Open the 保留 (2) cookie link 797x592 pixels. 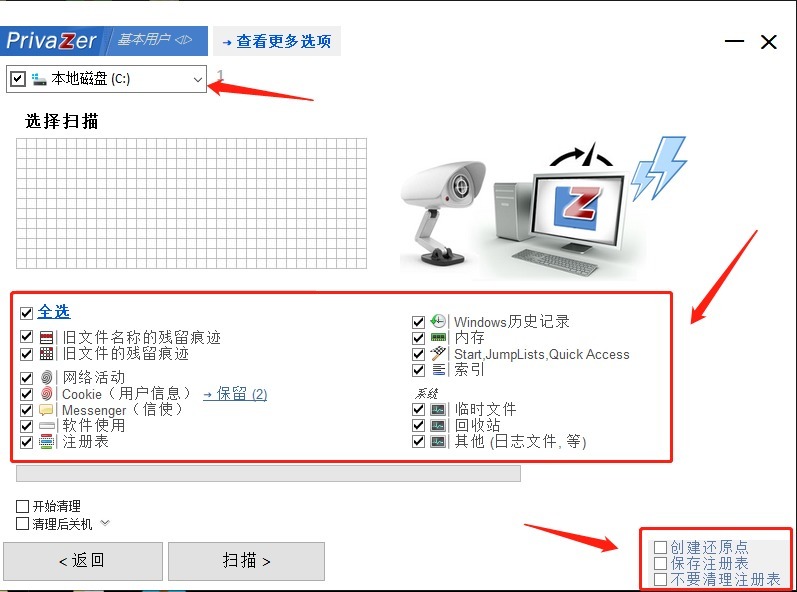[x=235, y=394]
